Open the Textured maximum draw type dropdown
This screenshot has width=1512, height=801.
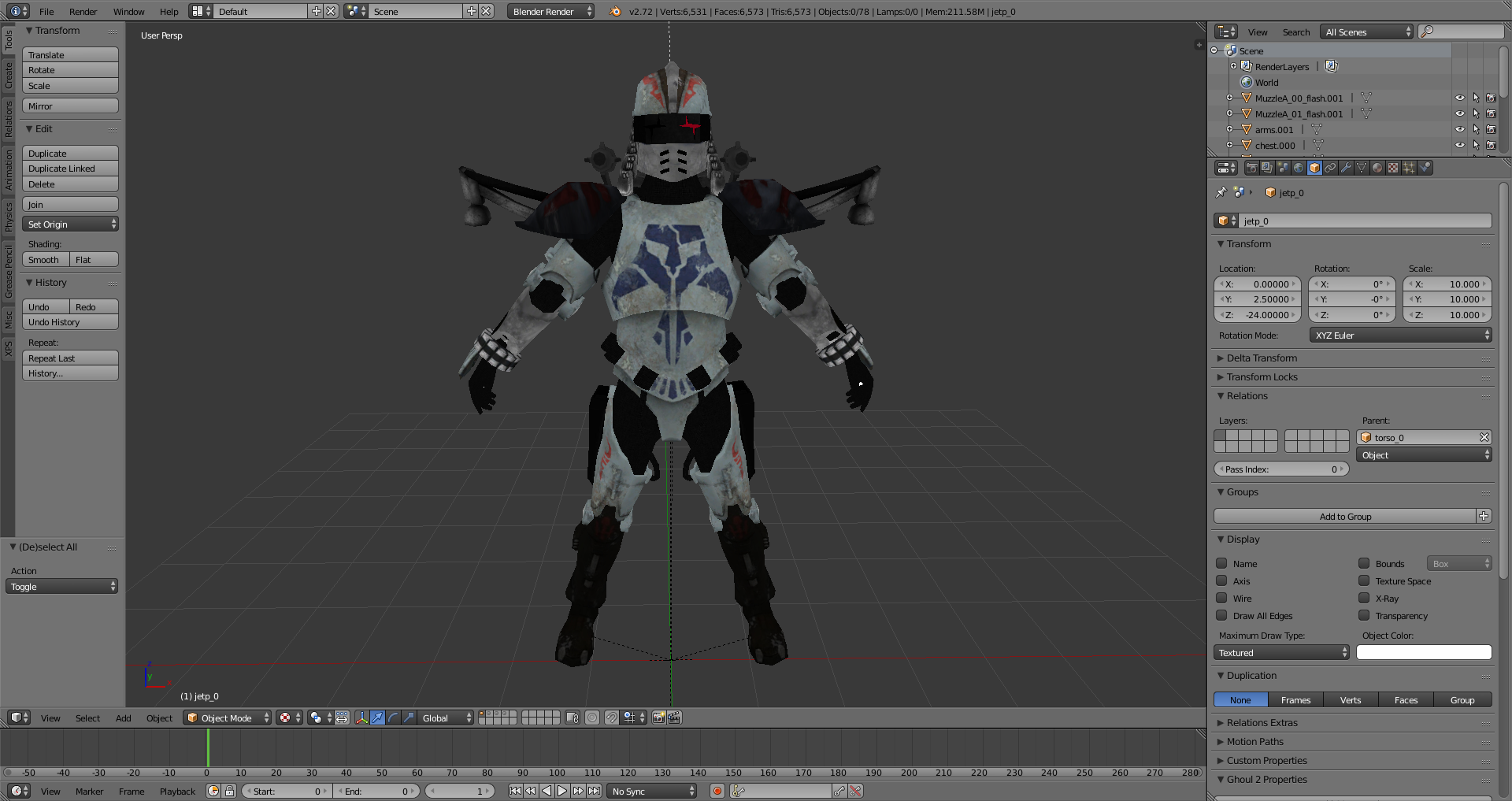click(1281, 653)
